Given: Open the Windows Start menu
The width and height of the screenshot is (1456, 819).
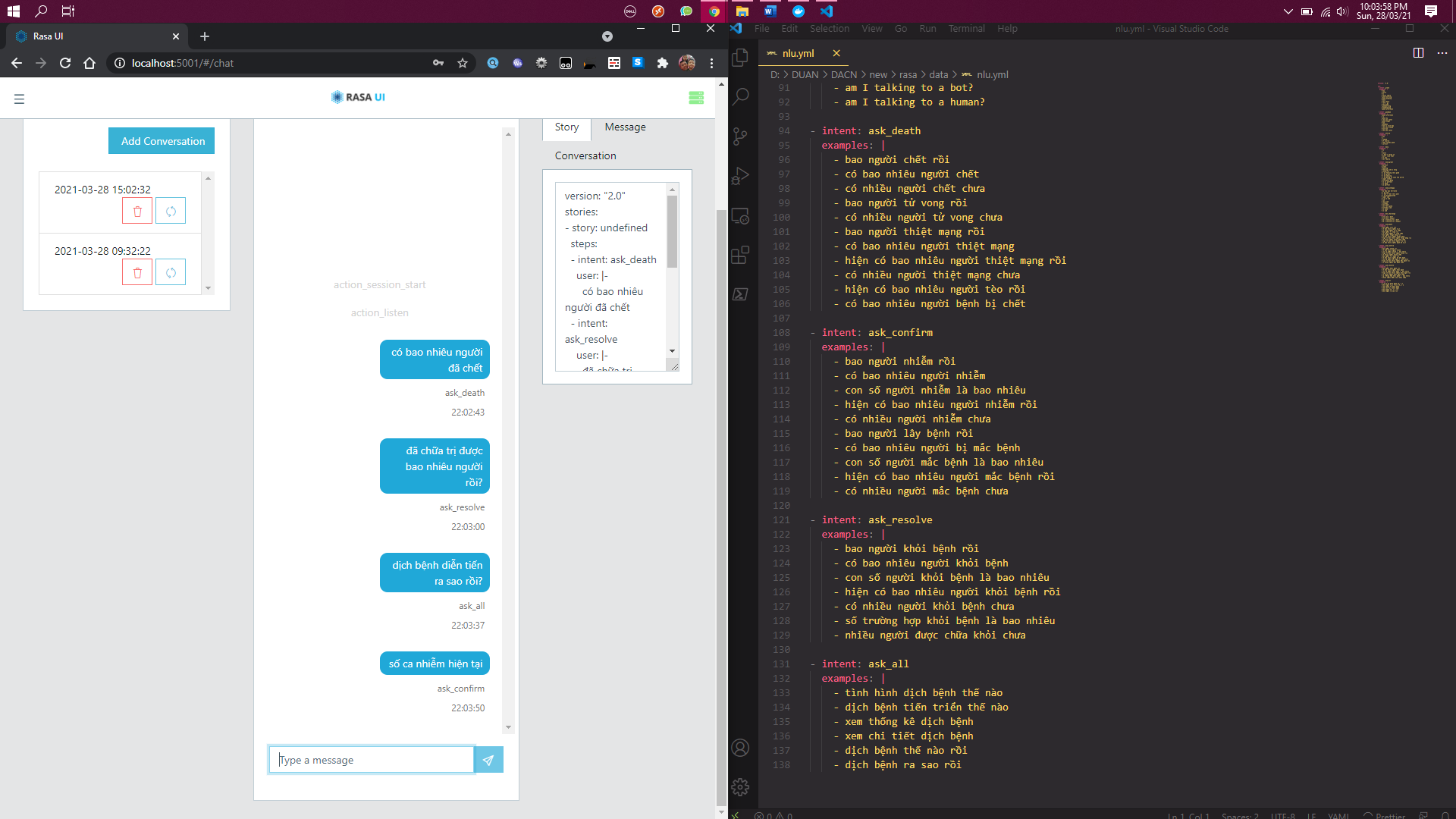Looking at the screenshot, I should point(13,11).
